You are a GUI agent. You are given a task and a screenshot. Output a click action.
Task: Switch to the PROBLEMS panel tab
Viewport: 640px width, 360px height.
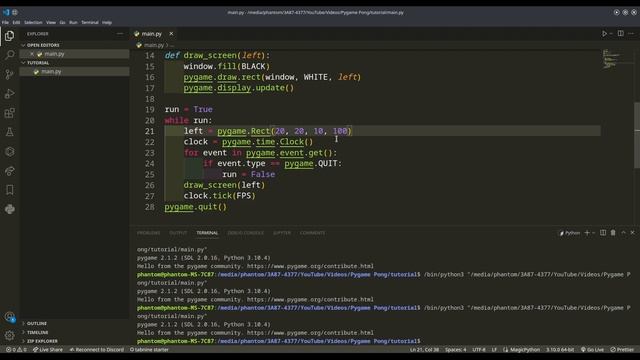(149, 233)
